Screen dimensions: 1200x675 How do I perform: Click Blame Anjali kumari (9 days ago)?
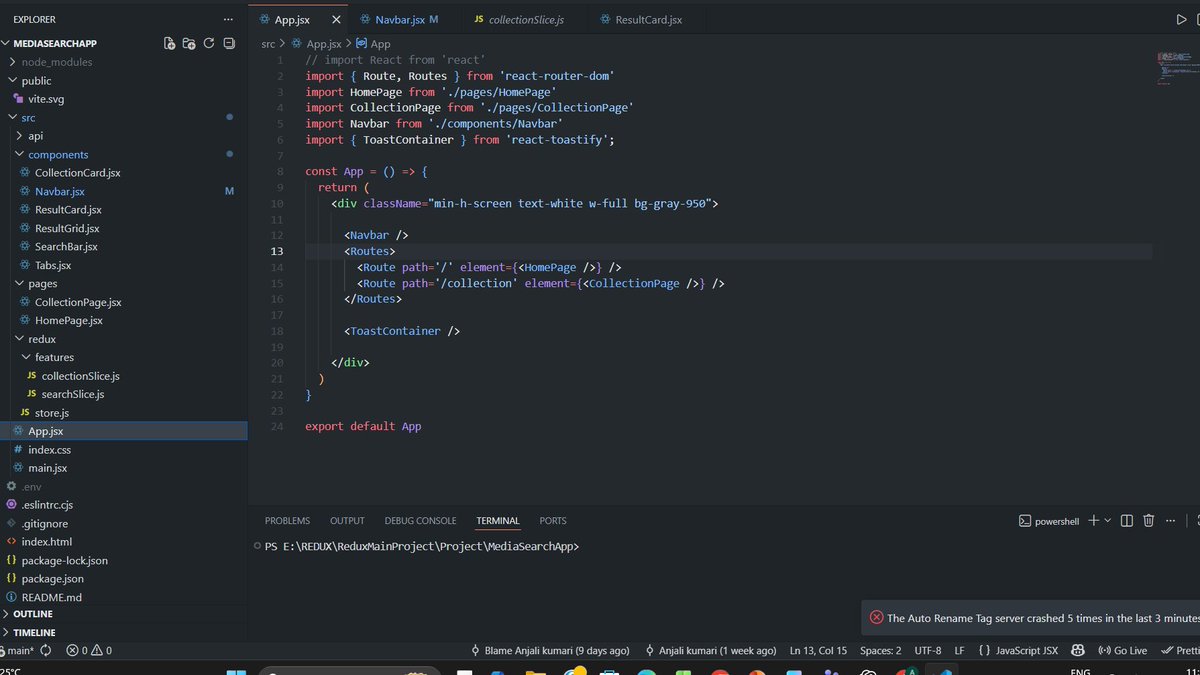[x=551, y=650]
